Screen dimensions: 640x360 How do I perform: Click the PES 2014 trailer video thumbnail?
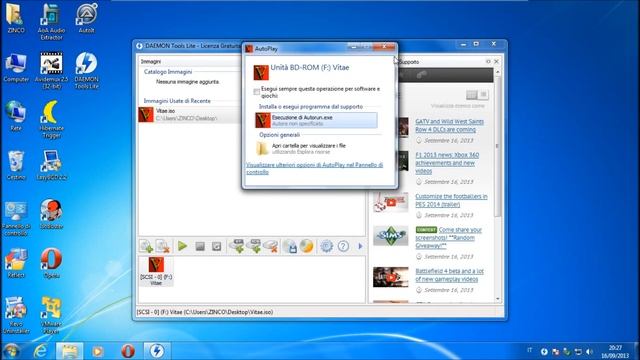coord(391,202)
